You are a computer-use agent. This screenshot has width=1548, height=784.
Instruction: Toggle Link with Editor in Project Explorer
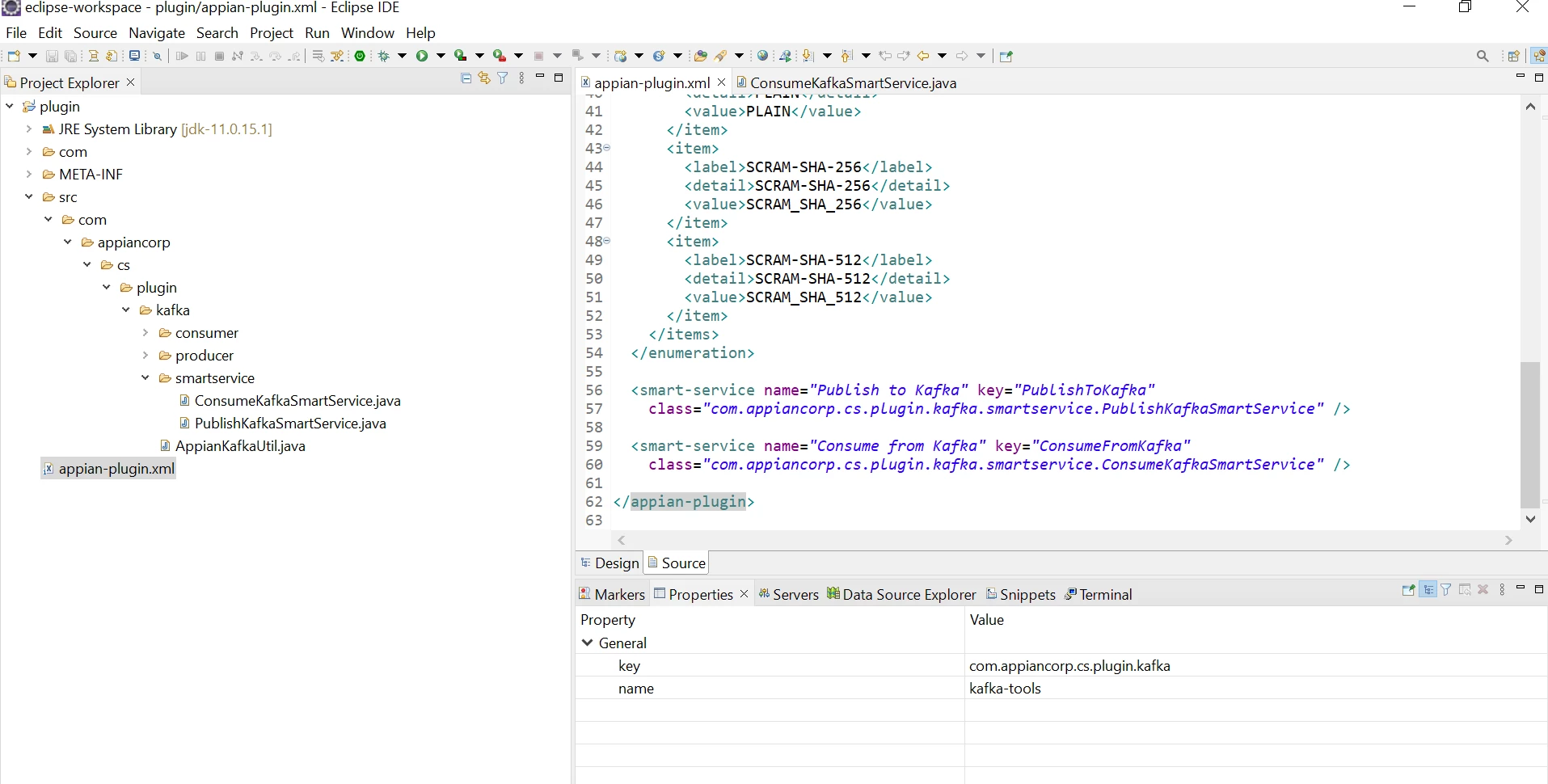point(484,78)
